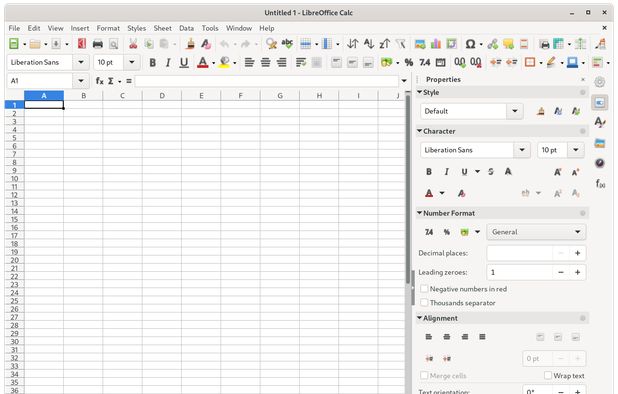Open the General number format dropdown

(x=536, y=232)
